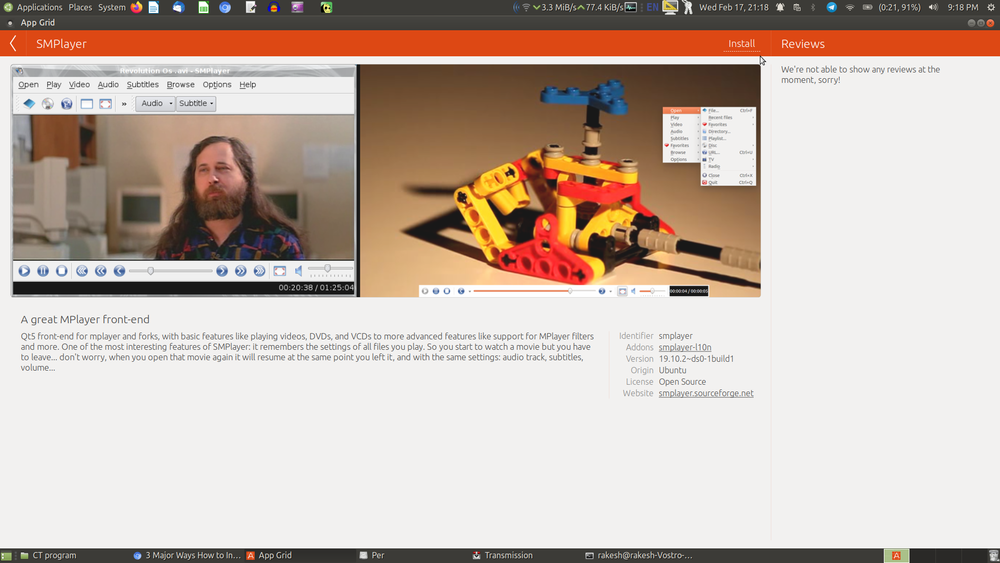
Task: Click the Open Source license value
Action: 682,382
